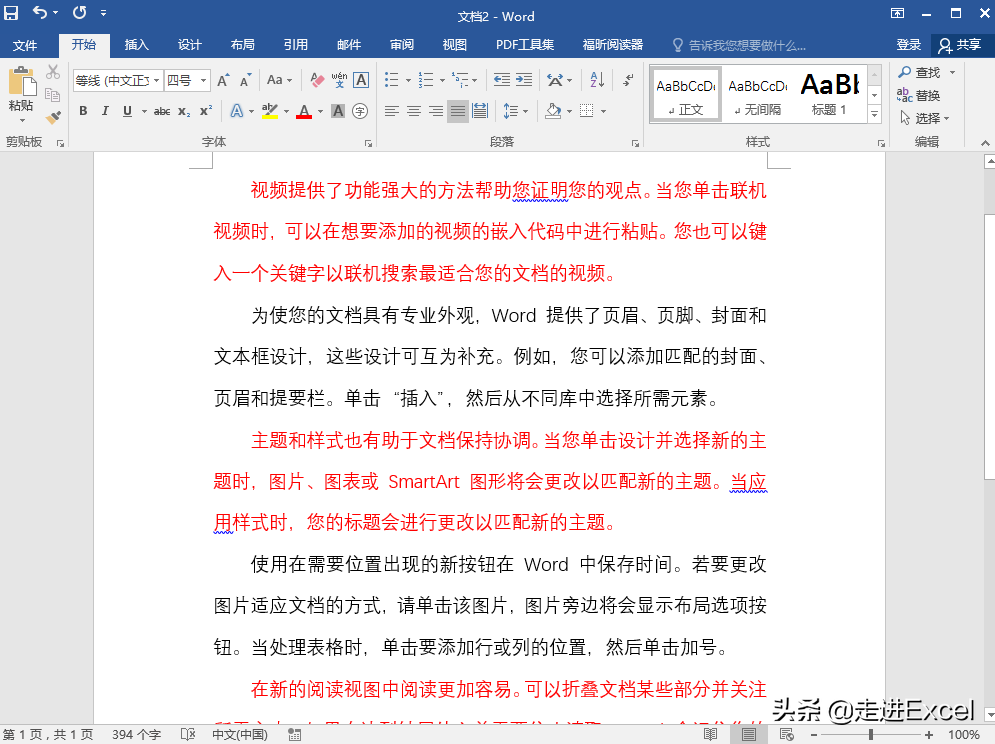995x744 pixels.
Task: Toggle bold formatting
Action: pyautogui.click(x=83, y=112)
